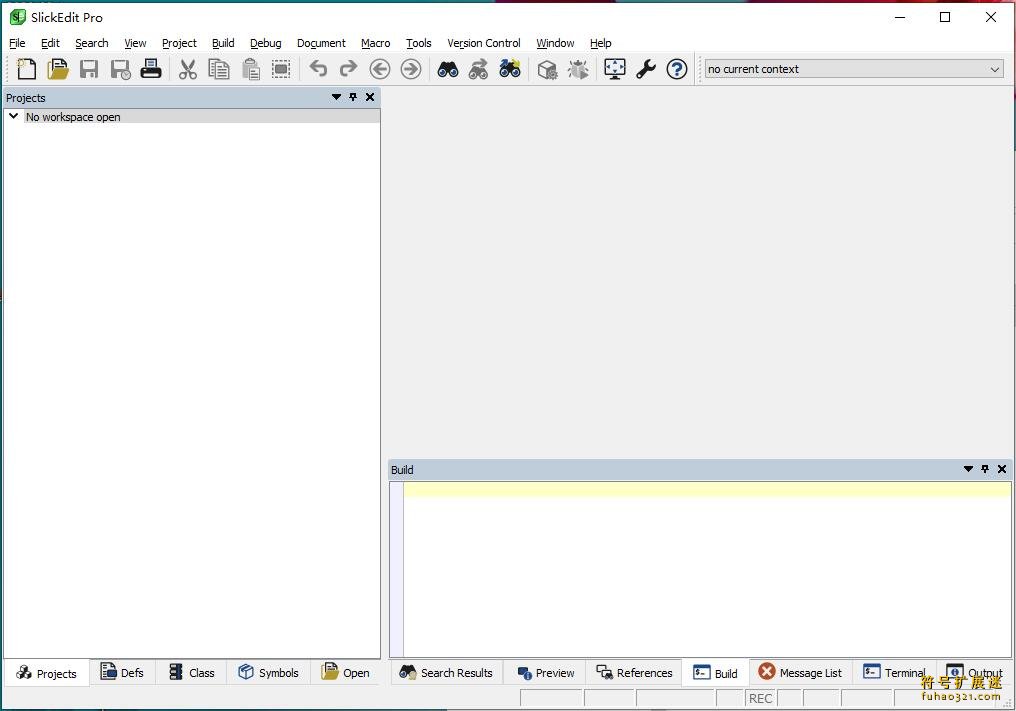
Task: Click the Copy toolbar icon
Action: click(219, 69)
